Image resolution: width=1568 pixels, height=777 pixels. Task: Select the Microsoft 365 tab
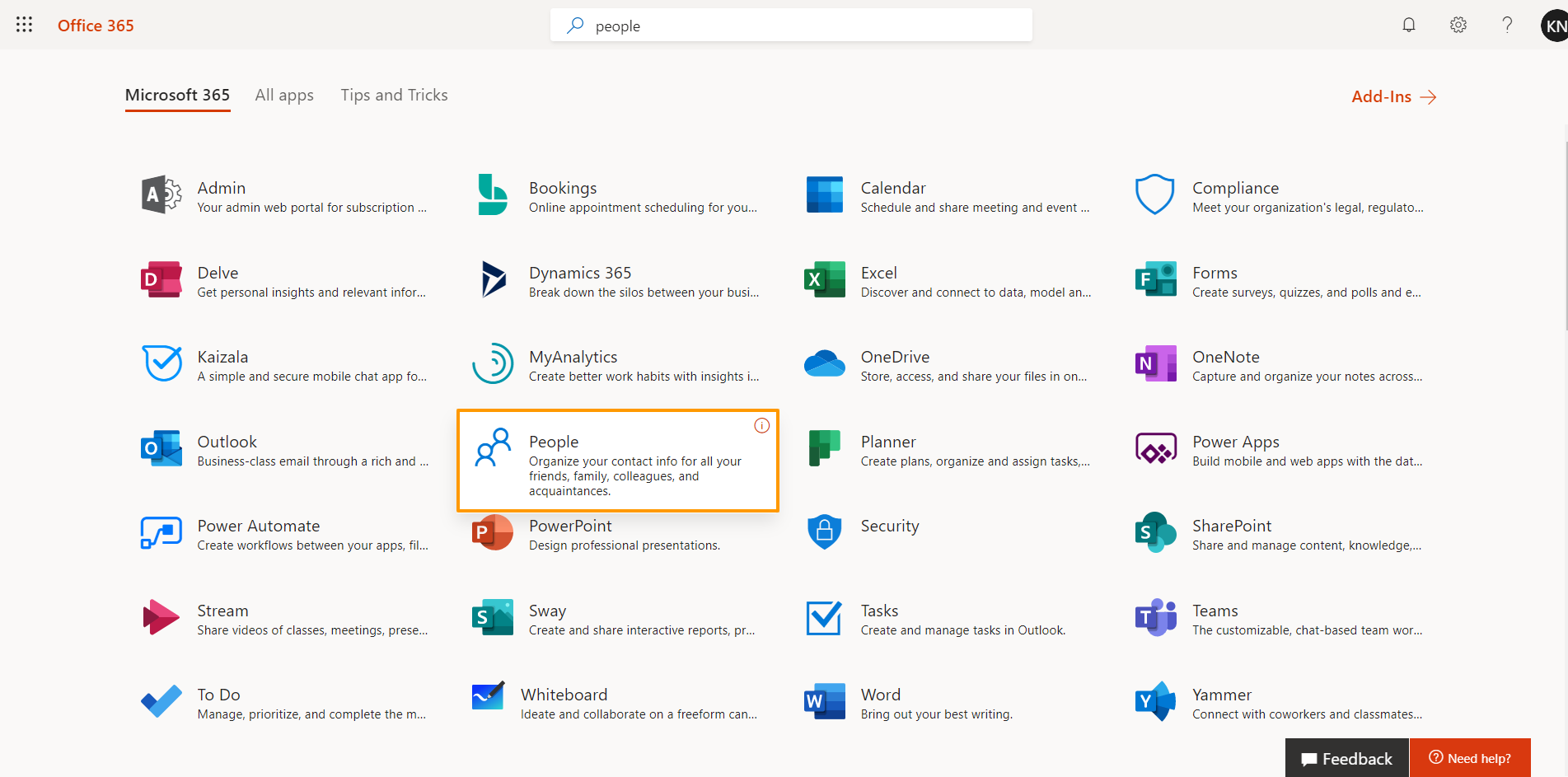pyautogui.click(x=177, y=96)
